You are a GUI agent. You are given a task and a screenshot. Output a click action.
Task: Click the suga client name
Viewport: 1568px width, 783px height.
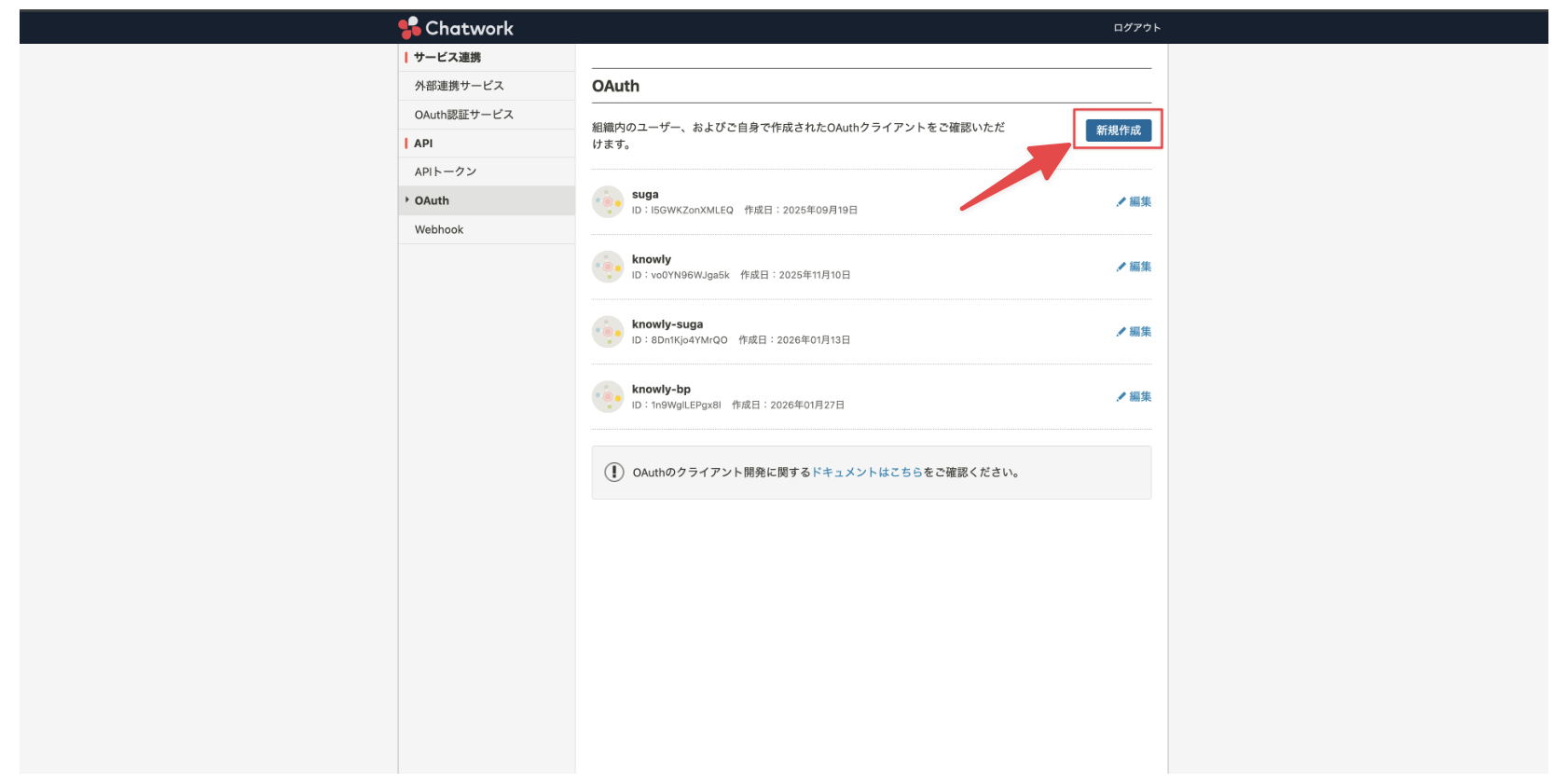coord(645,195)
